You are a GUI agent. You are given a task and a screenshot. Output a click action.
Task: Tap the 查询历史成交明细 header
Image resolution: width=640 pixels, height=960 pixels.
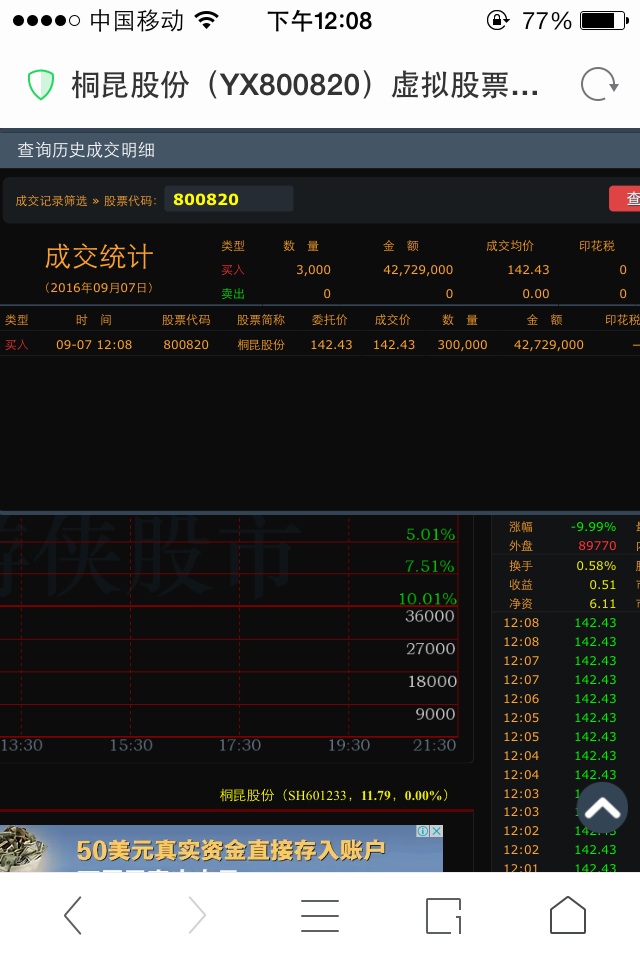(86, 150)
